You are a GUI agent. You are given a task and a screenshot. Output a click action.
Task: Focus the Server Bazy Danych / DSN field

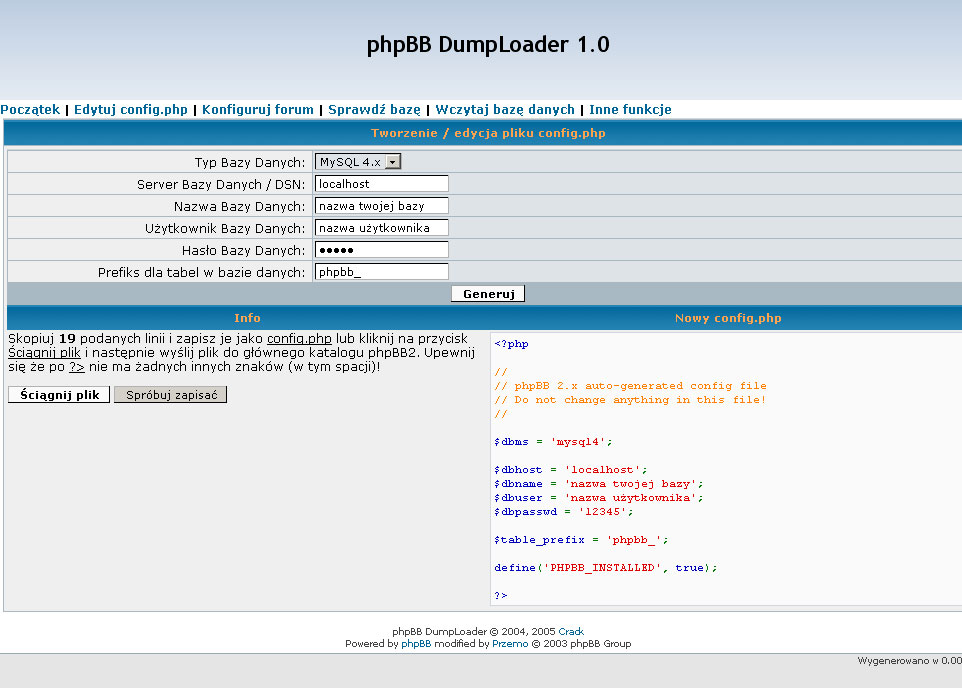[x=382, y=184]
